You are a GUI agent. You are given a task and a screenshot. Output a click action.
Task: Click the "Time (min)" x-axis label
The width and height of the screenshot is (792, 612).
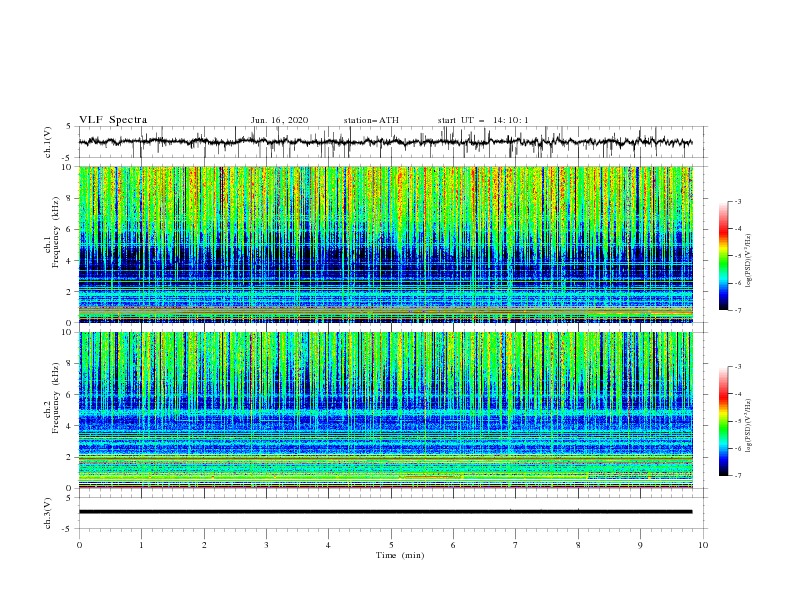point(400,555)
